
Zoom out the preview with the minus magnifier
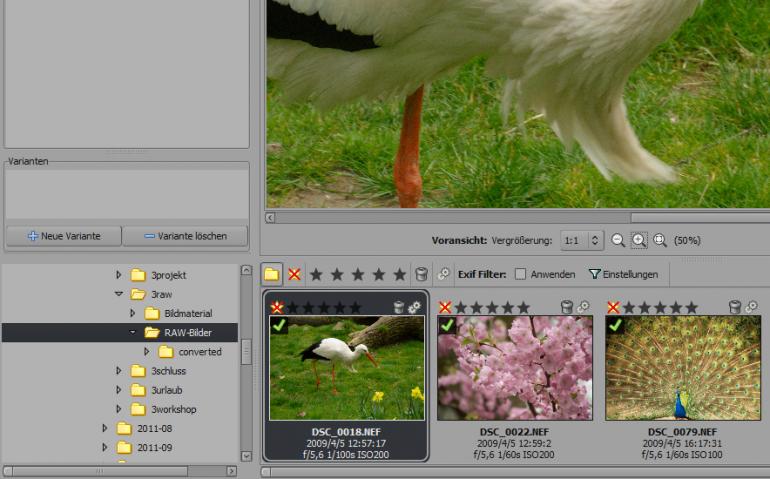coord(618,240)
